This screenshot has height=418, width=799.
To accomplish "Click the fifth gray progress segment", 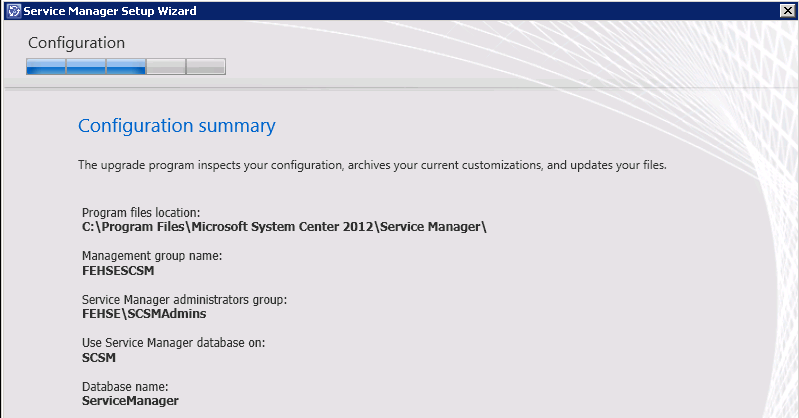I will 206,67.
